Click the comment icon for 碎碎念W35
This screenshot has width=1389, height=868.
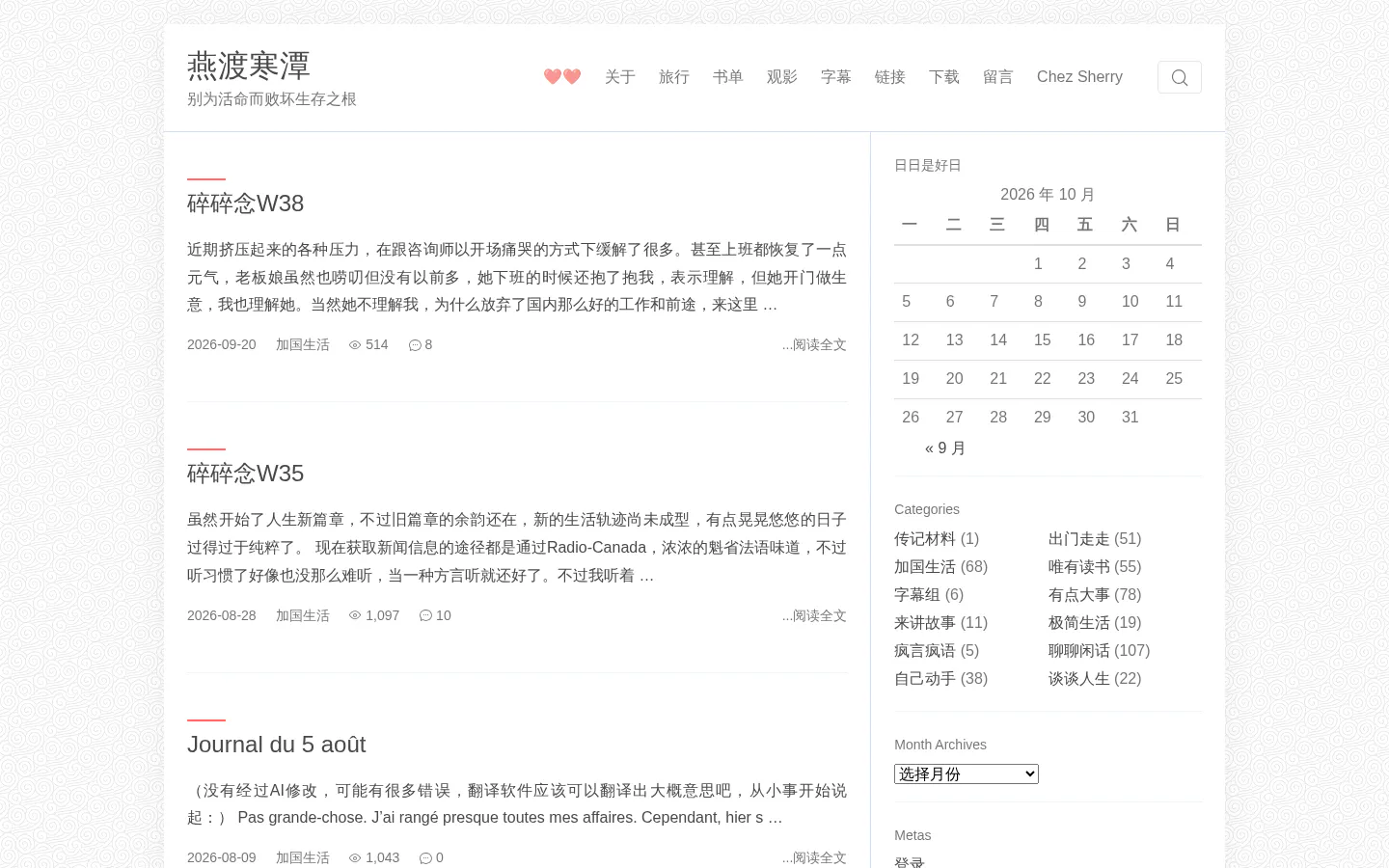click(x=425, y=615)
